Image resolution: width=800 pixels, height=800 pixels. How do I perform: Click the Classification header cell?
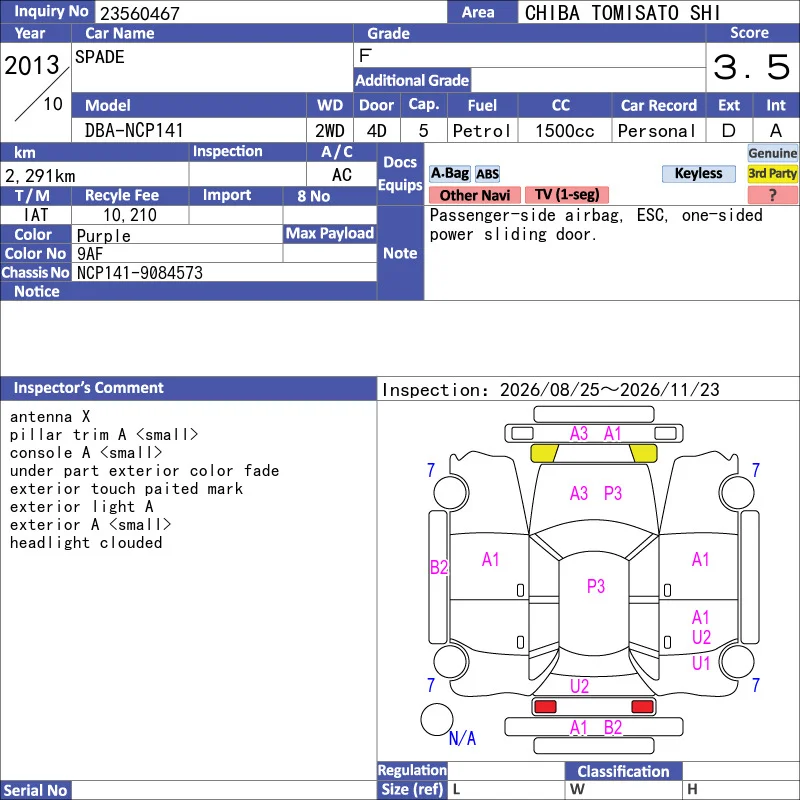pyautogui.click(x=623, y=771)
